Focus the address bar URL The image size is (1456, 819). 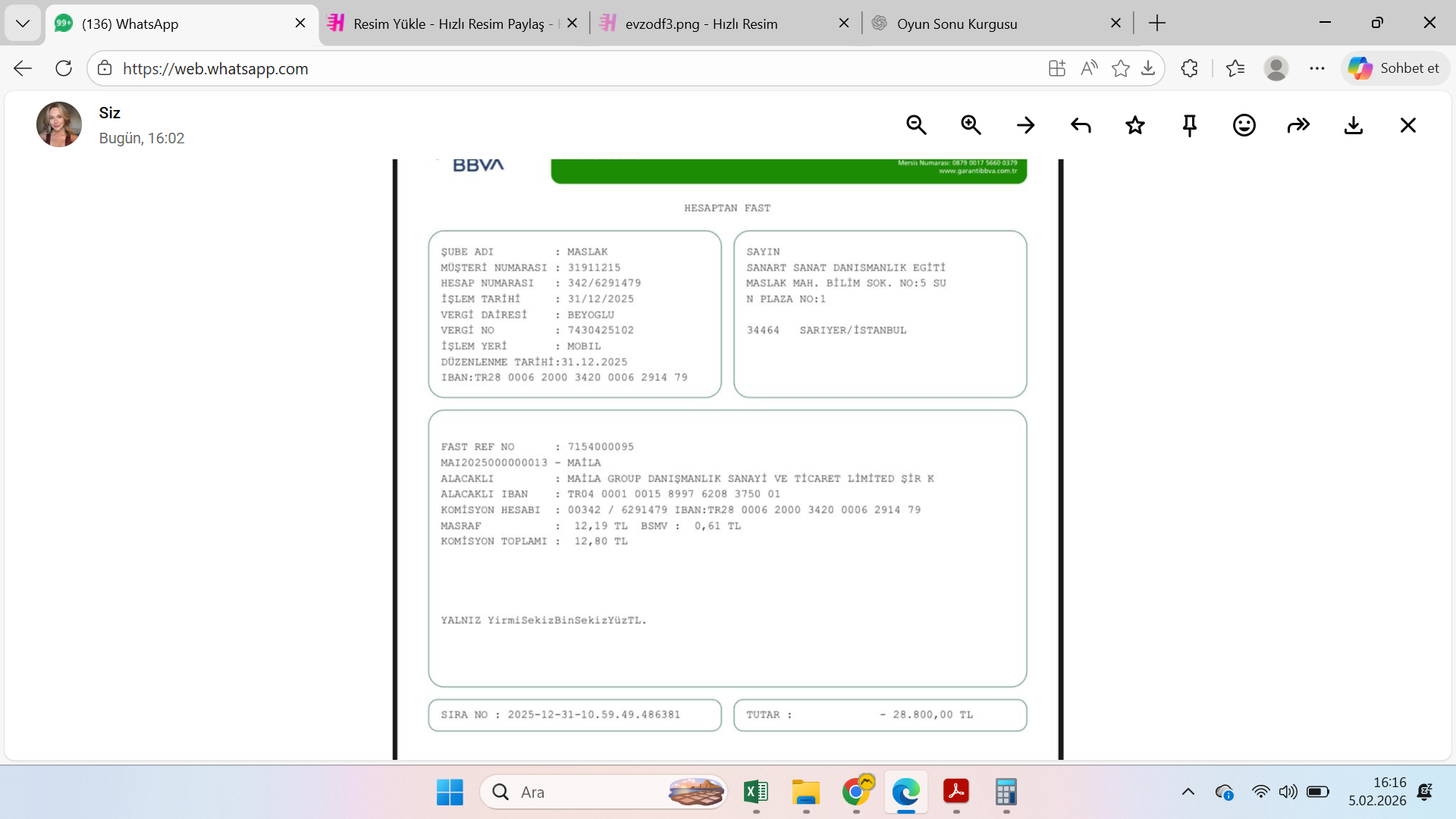(576, 68)
